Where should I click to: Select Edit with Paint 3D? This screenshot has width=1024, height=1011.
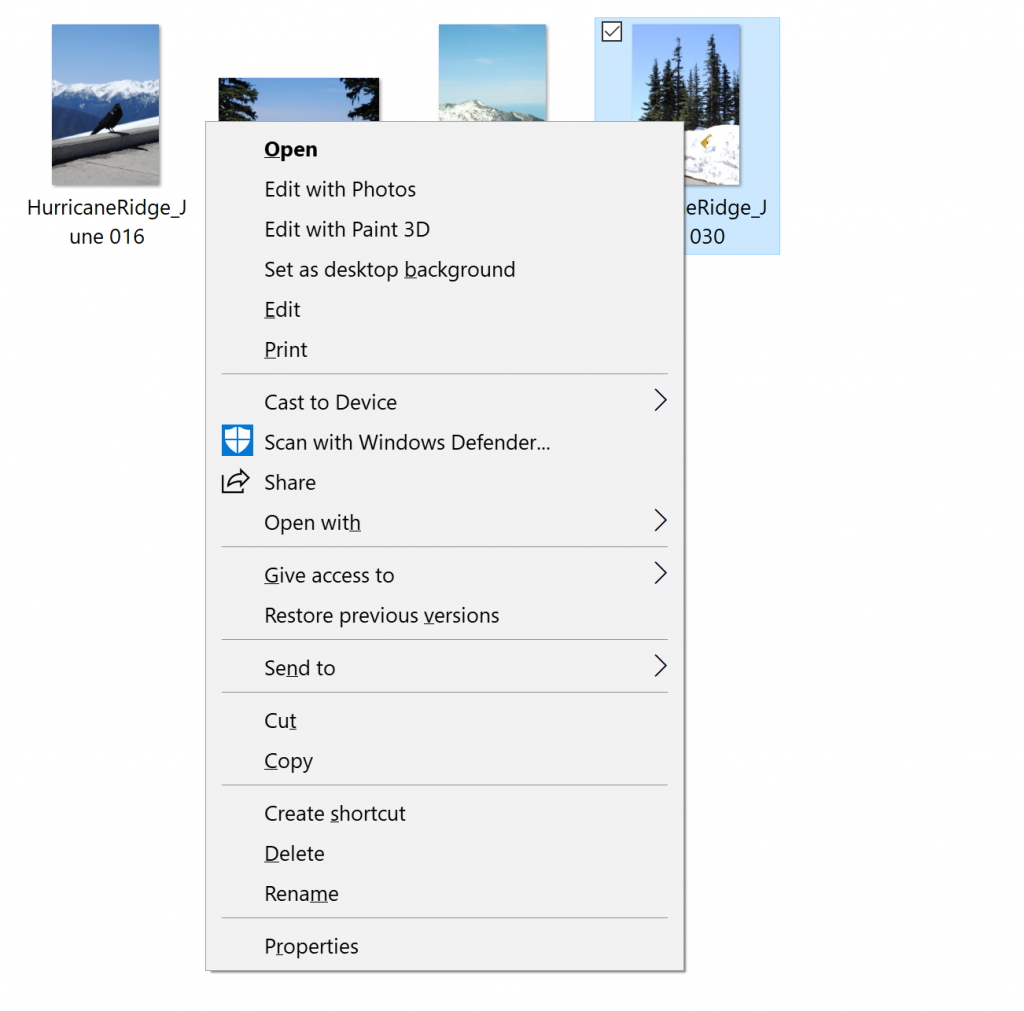347,230
